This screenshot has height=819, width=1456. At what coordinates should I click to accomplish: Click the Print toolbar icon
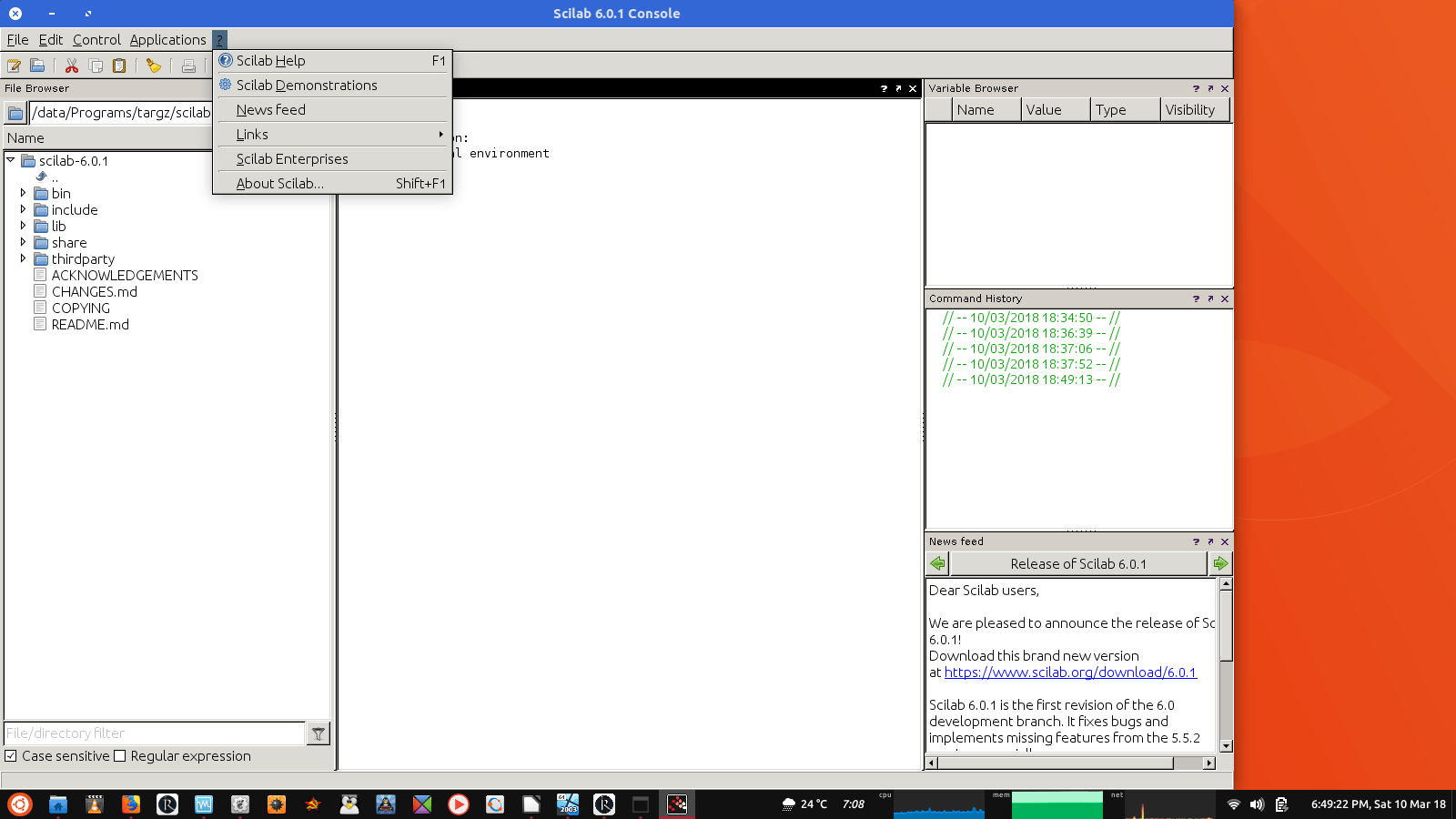coord(188,66)
